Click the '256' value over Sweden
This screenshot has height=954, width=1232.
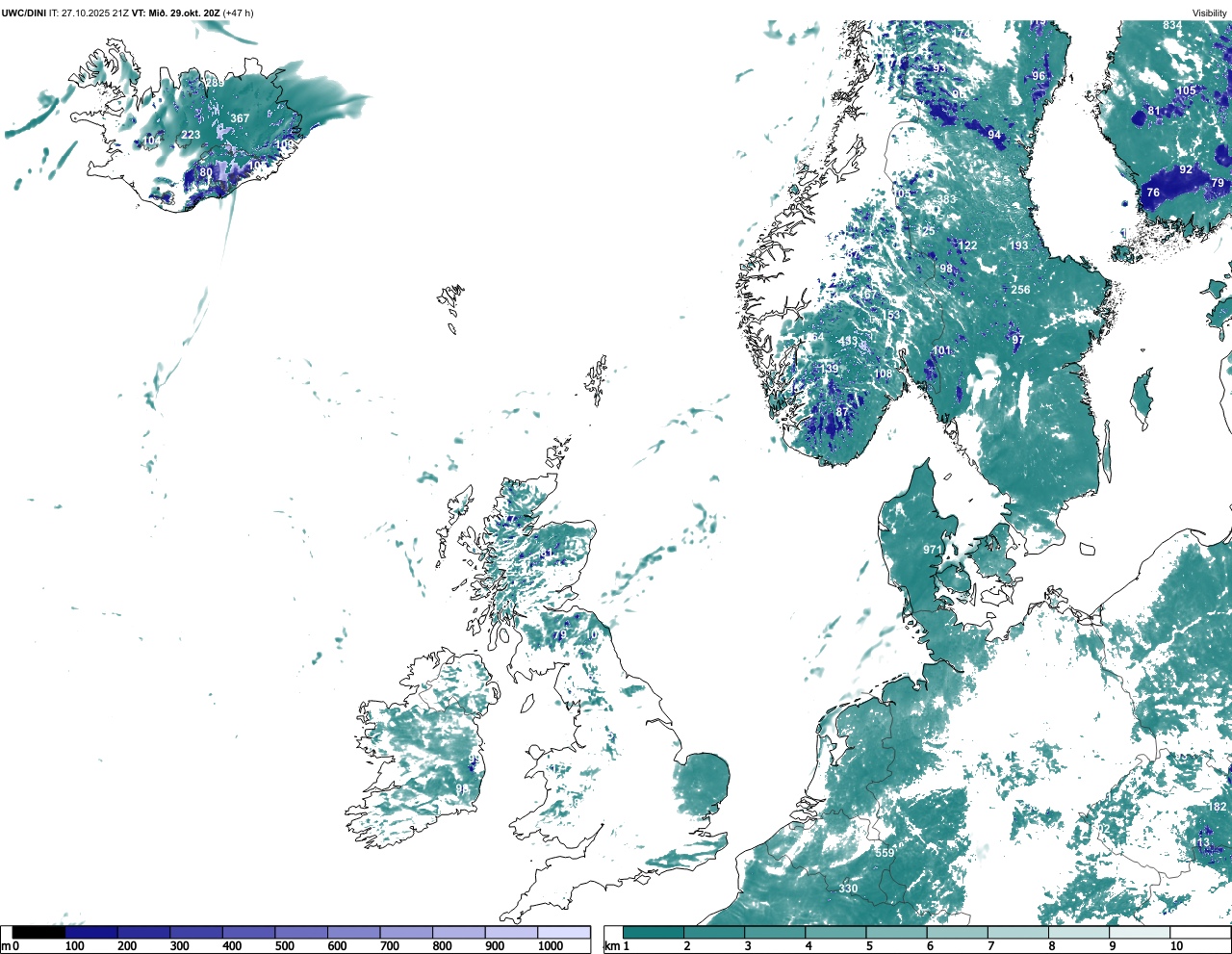[x=1020, y=290]
